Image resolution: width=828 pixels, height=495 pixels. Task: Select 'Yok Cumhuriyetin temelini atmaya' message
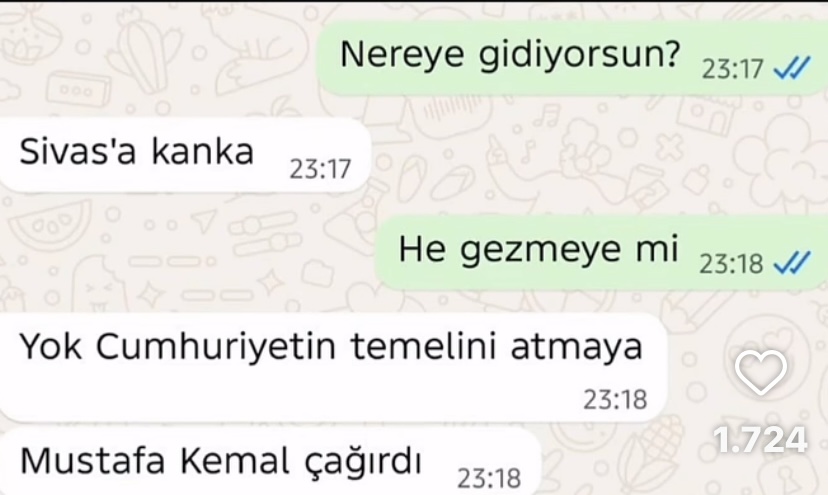click(333, 367)
